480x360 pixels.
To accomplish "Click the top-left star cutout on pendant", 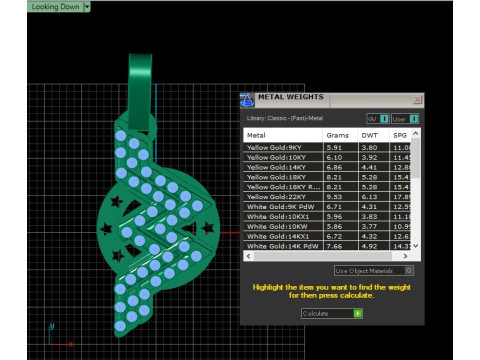I will (116, 202).
